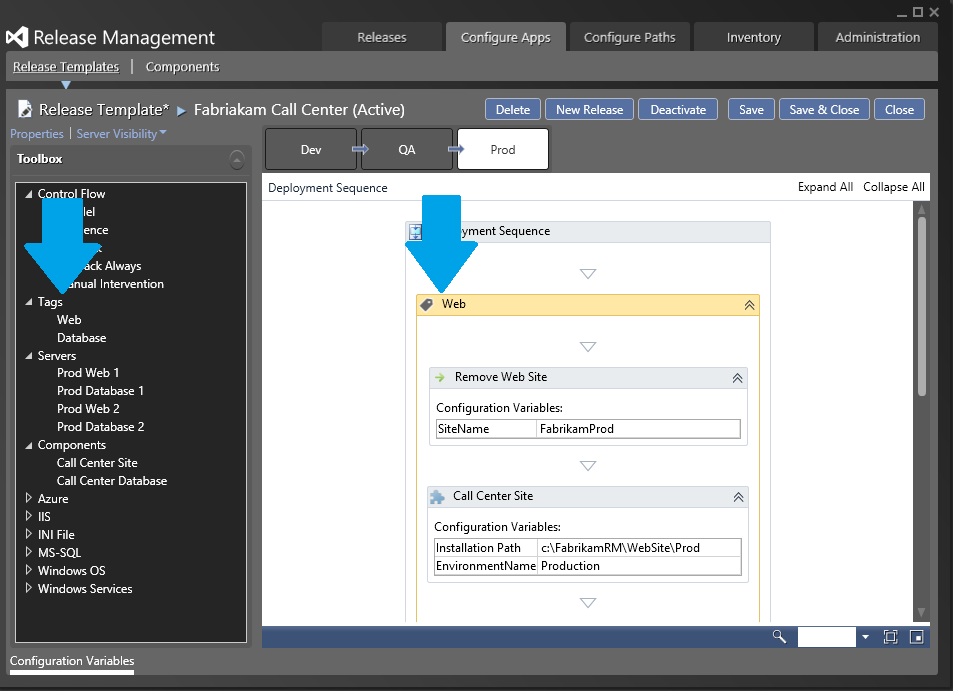The height and width of the screenshot is (691, 953).
Task: Click the Web tag icon in the sequence
Action: [x=427, y=304]
